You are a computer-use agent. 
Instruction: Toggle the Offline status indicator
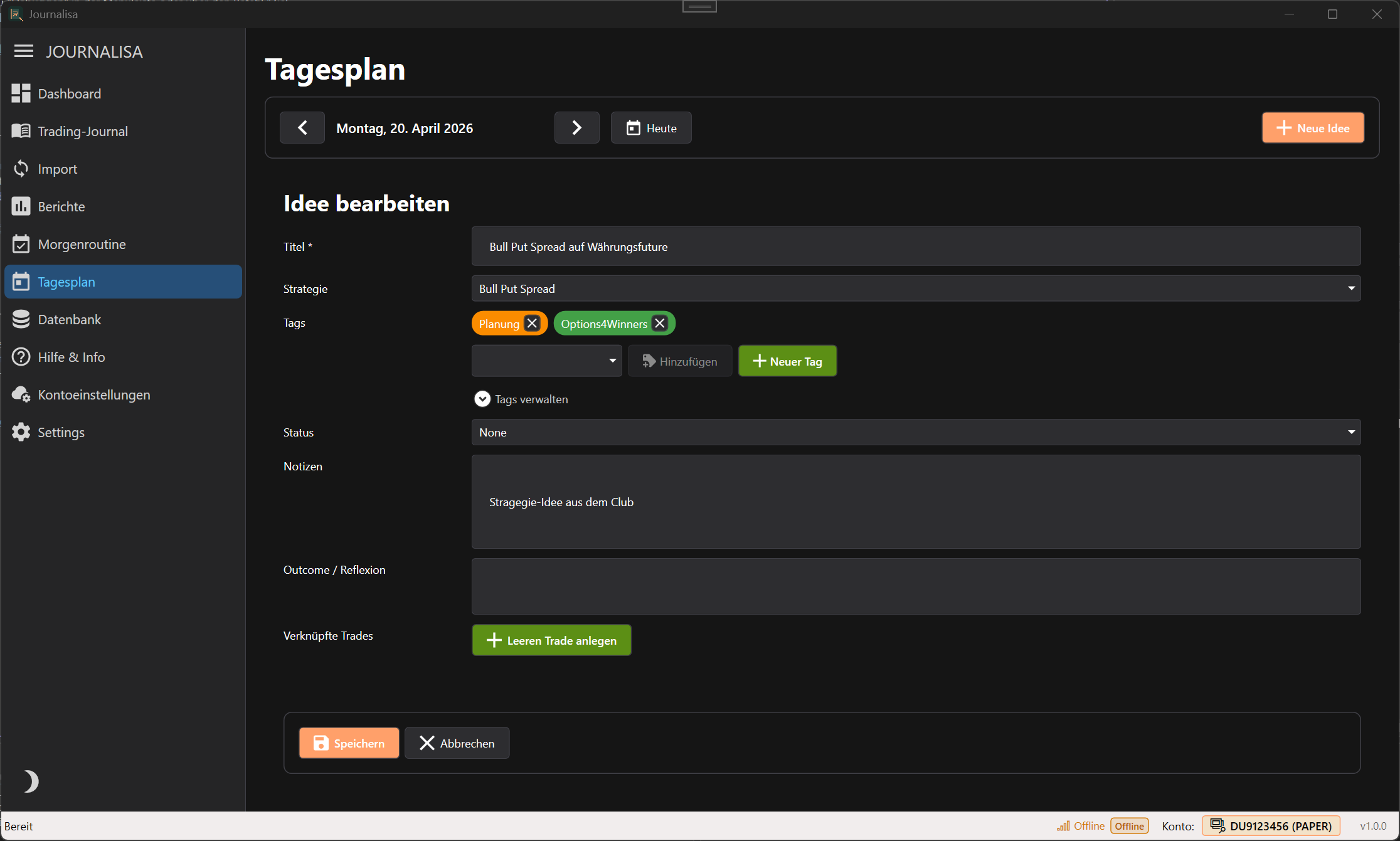[x=1129, y=826]
